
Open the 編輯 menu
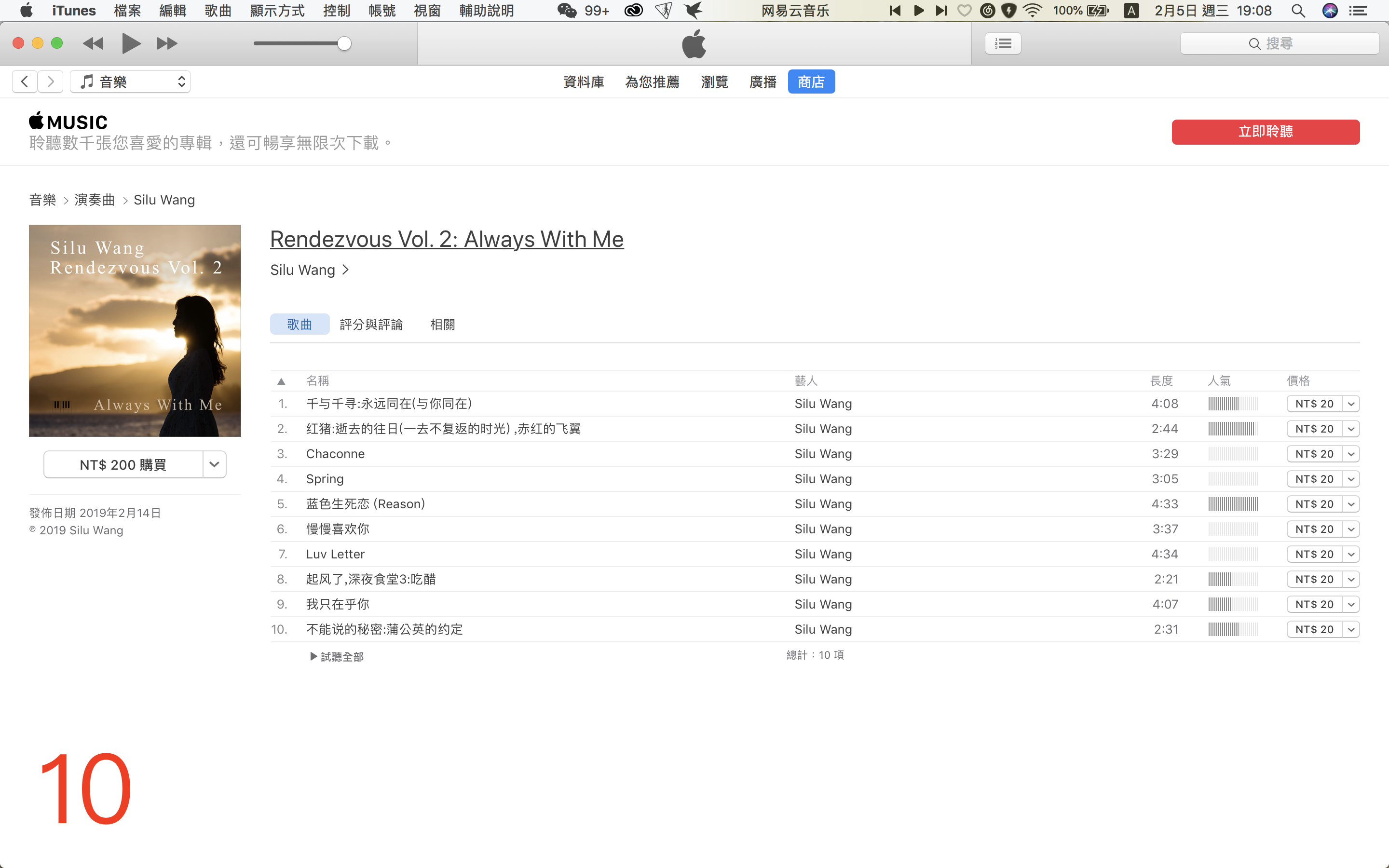pos(173,10)
